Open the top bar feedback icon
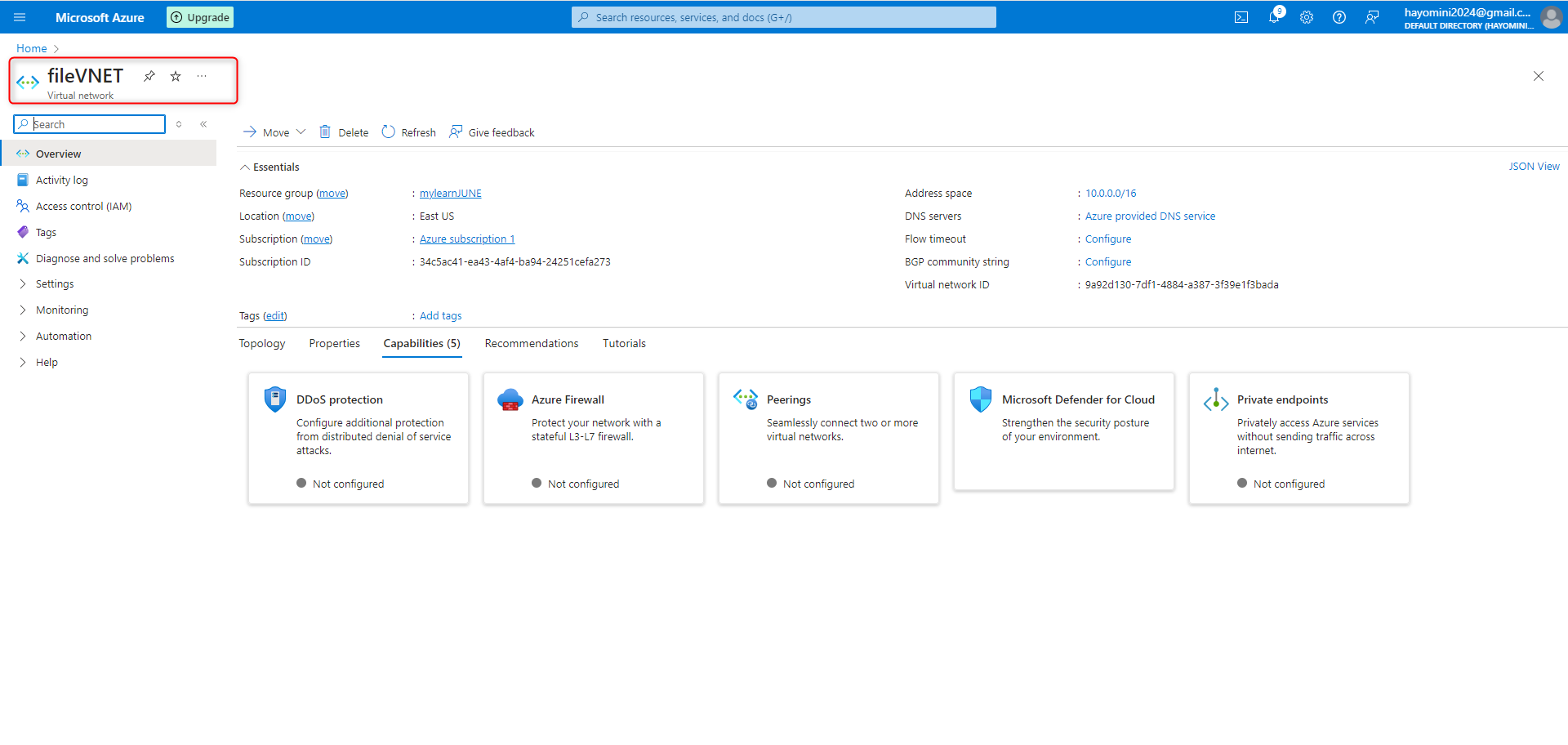The image size is (1568, 745). pos(1372,17)
